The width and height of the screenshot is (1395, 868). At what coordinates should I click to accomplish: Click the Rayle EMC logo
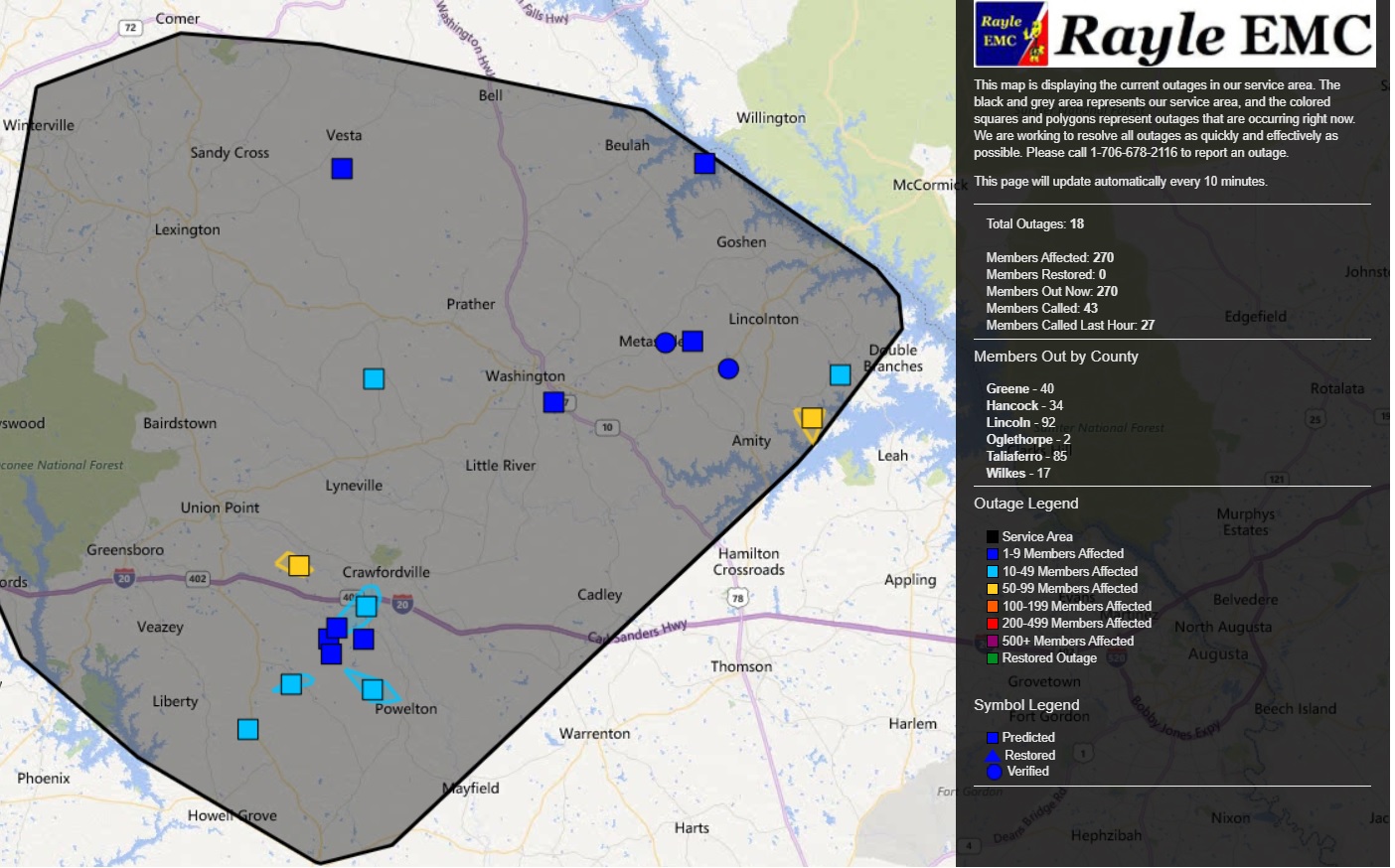[1174, 34]
